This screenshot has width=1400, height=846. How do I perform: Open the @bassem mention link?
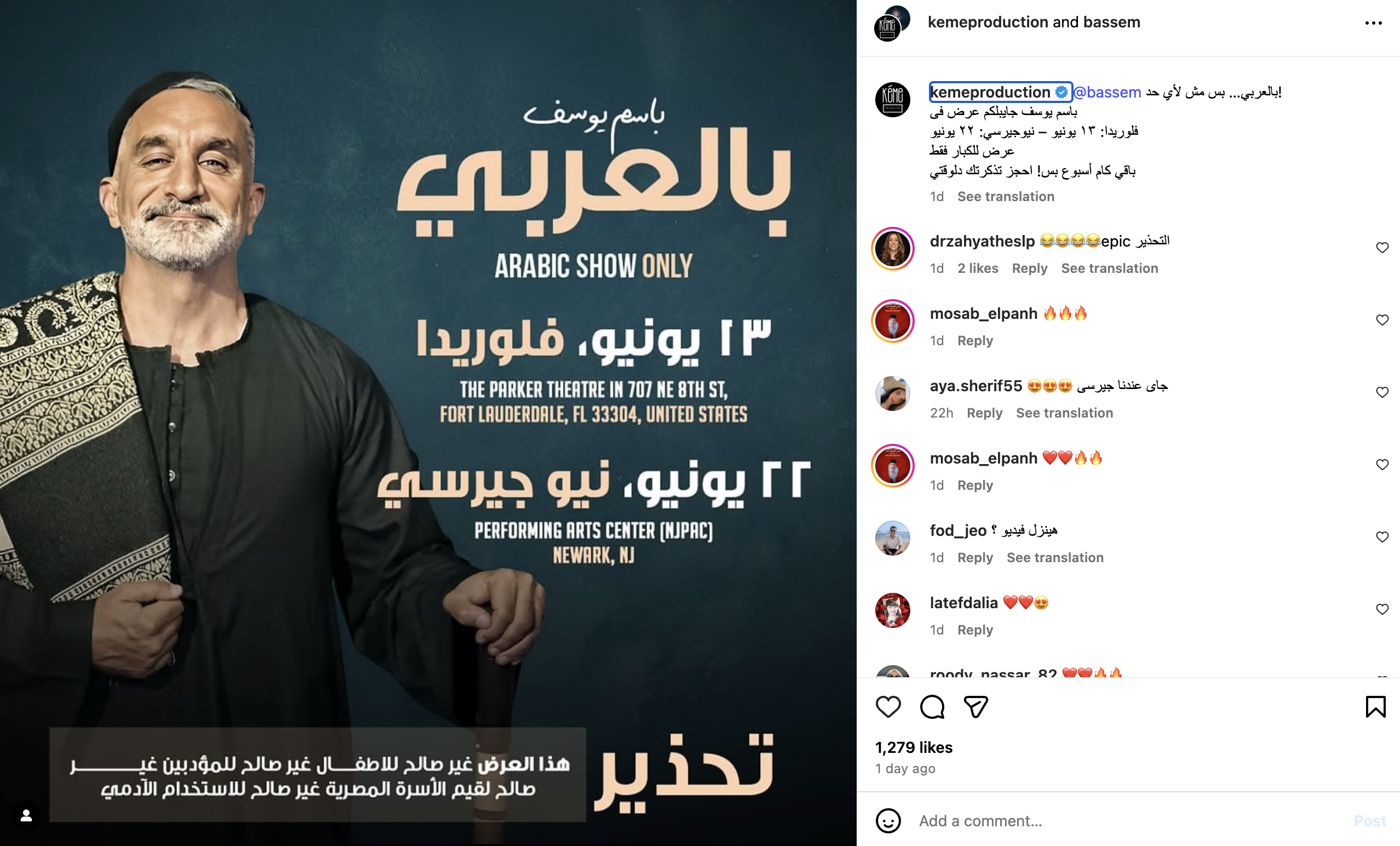pos(1107,92)
